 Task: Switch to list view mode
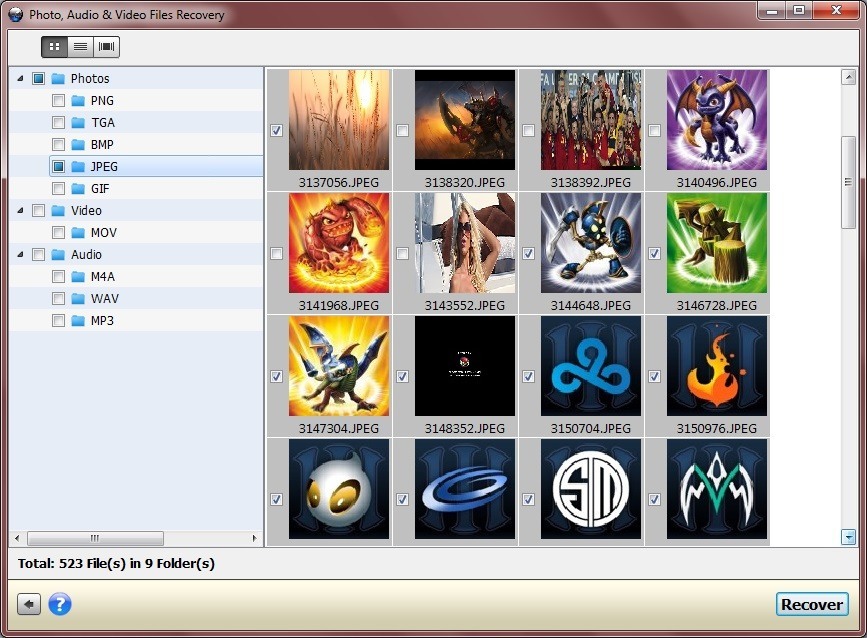click(80, 46)
